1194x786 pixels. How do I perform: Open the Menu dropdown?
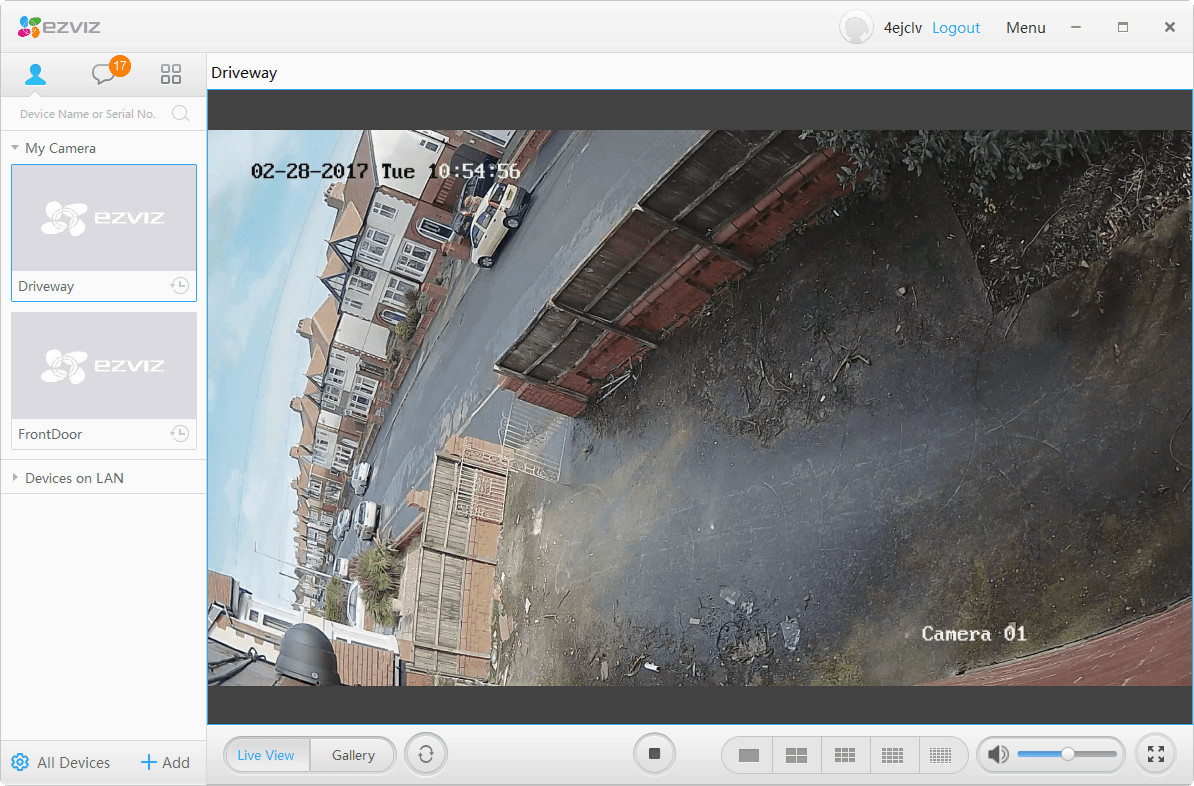pos(1025,28)
